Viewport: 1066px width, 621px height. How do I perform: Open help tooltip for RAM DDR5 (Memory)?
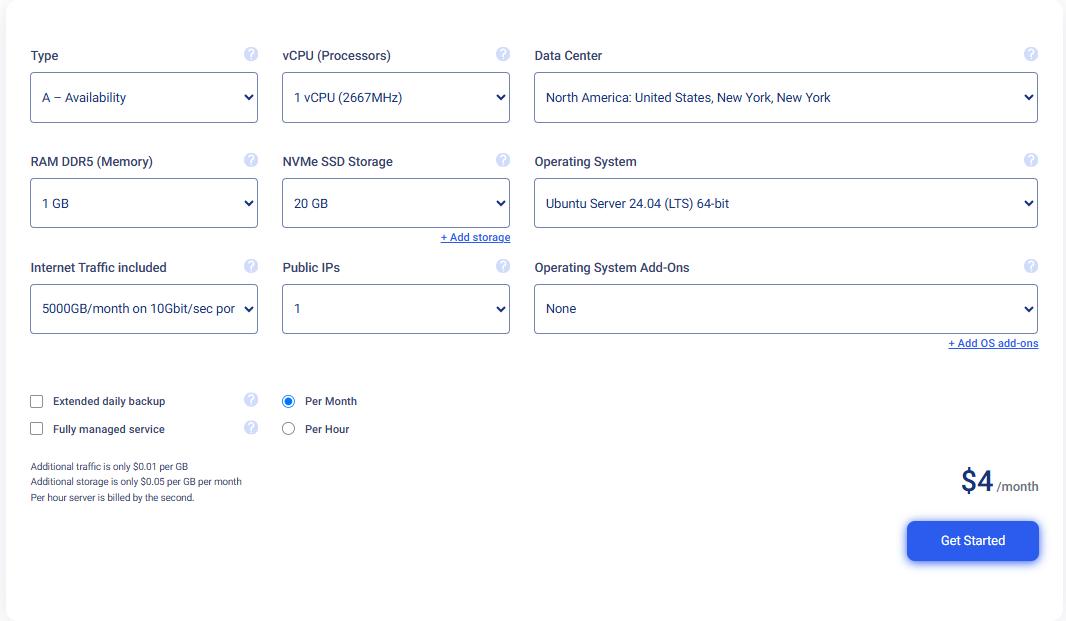point(251,160)
